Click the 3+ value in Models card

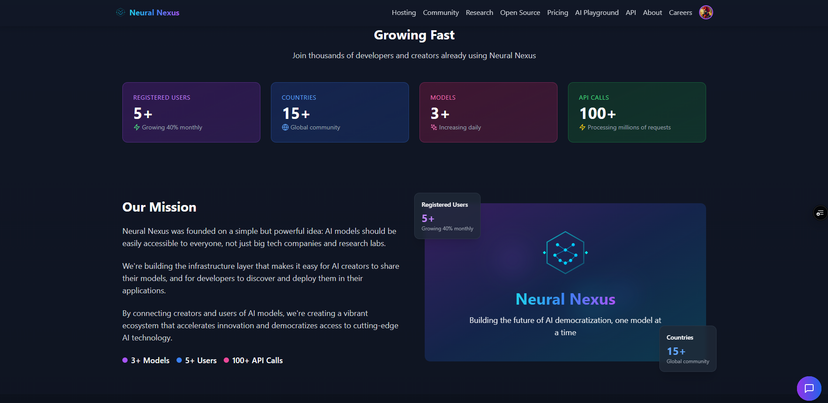(x=440, y=114)
